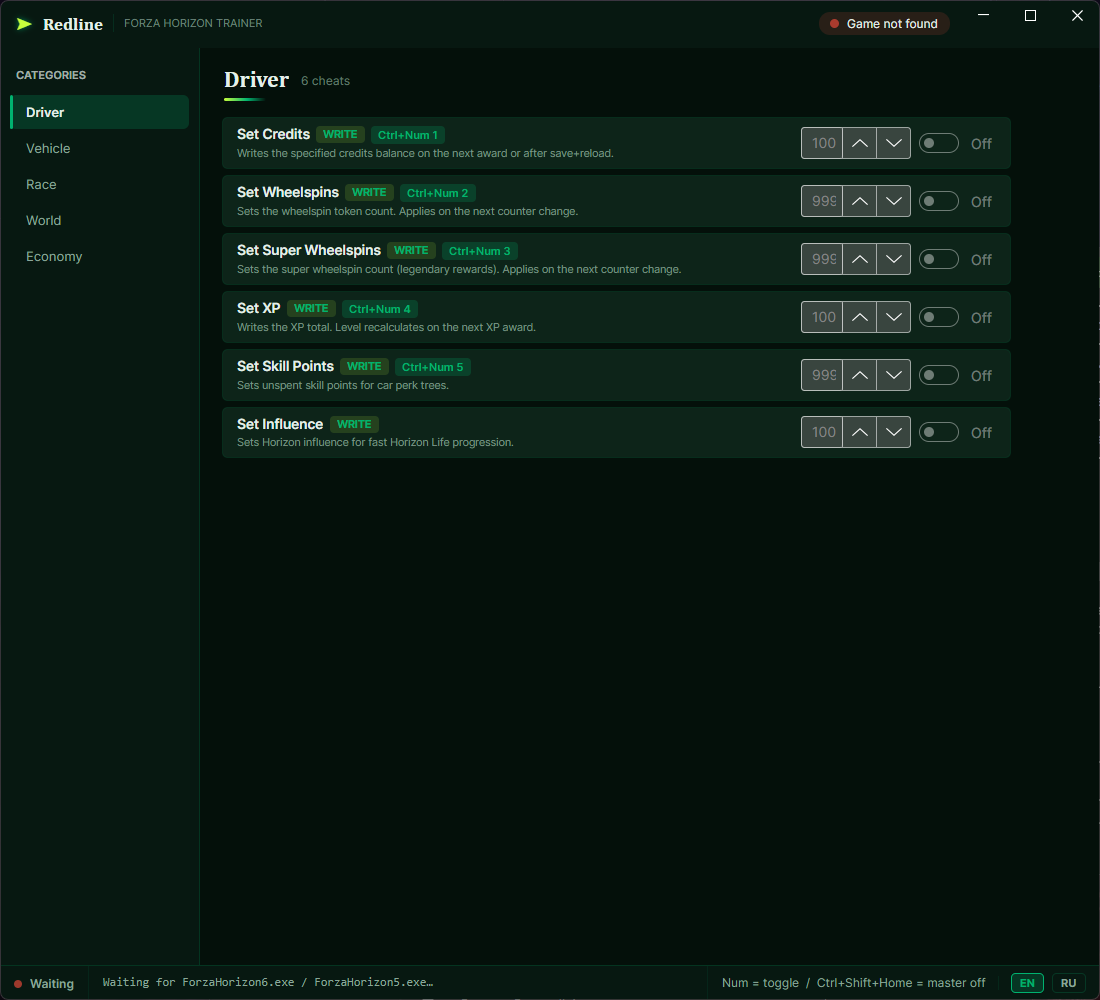Decrease Set Wheelspins value with down arrow
The image size is (1100, 1000).
893,201
